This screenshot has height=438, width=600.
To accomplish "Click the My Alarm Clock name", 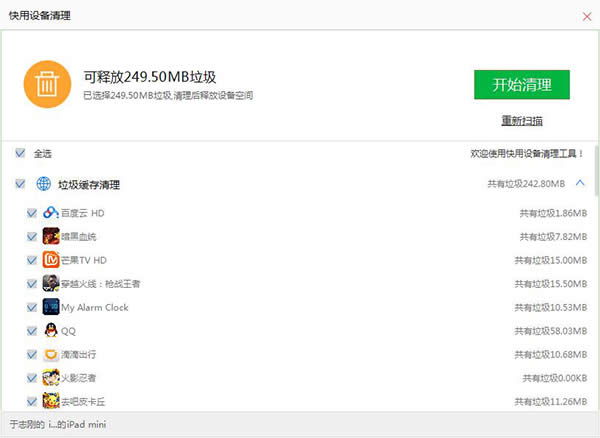I will (x=95, y=308).
